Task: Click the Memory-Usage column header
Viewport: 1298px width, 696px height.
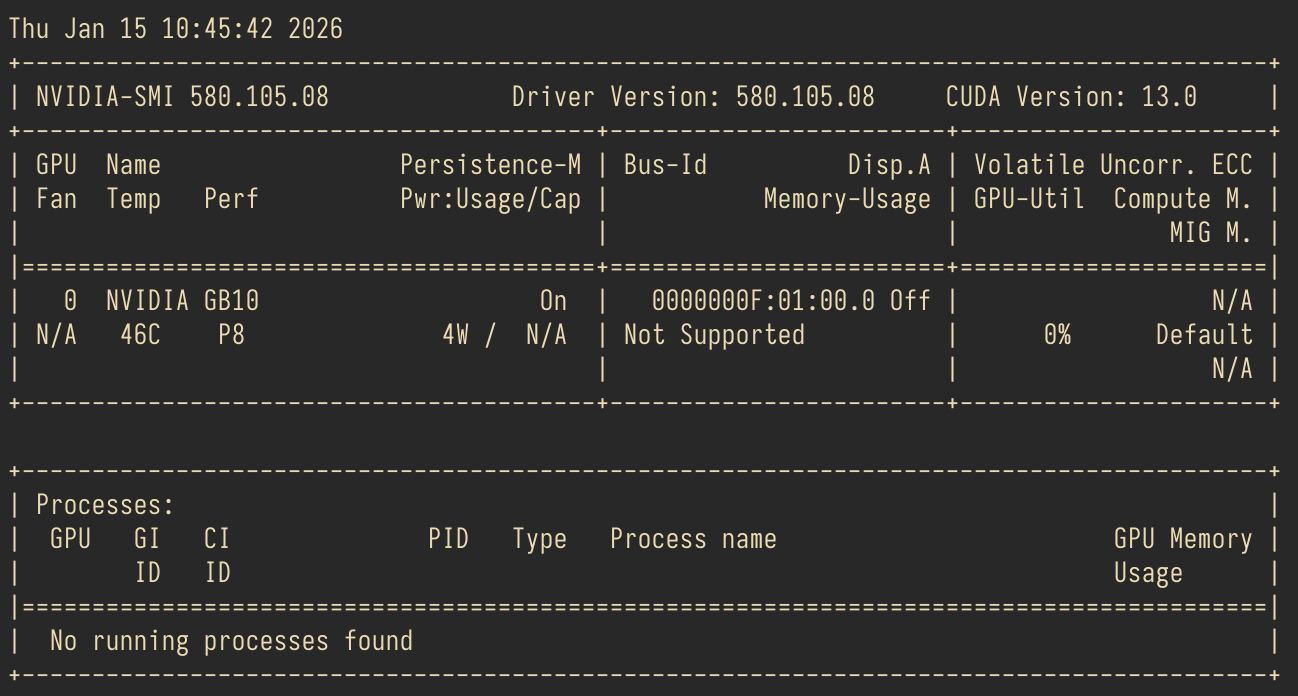Action: point(846,199)
